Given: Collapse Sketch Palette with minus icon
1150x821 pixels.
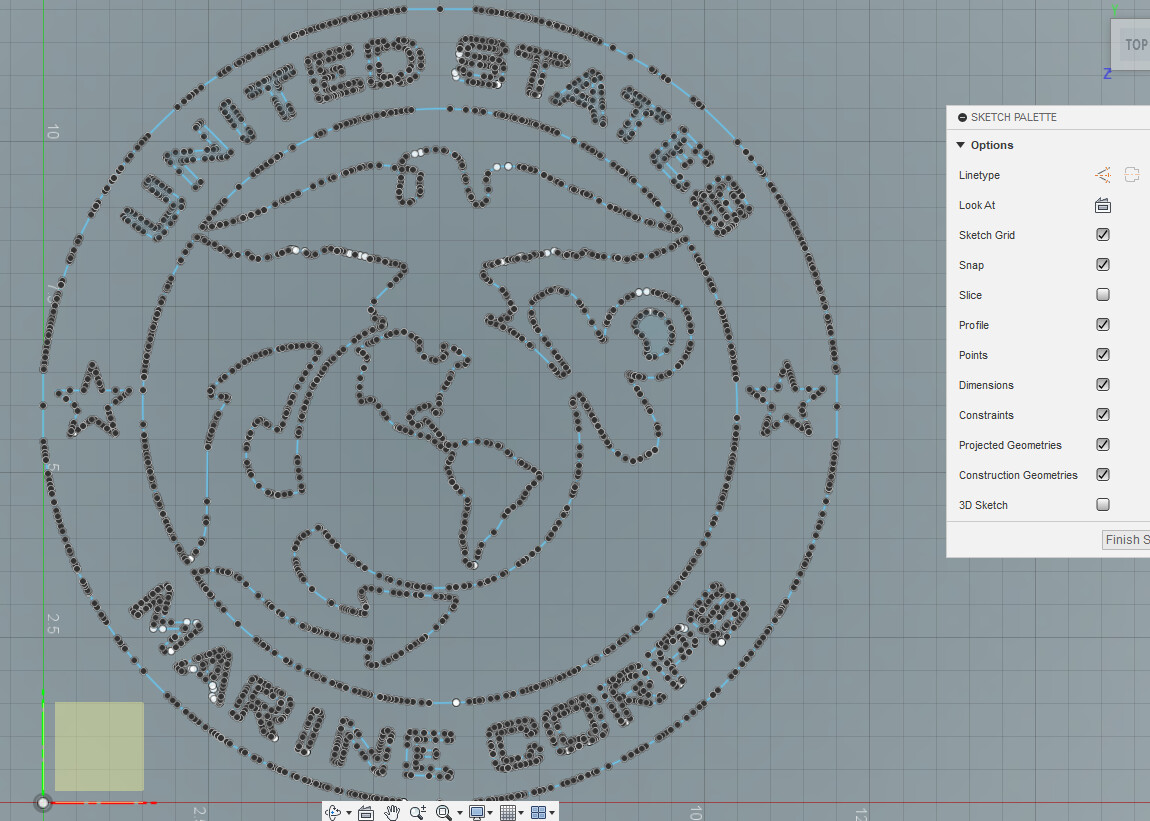Looking at the screenshot, I should pyautogui.click(x=962, y=117).
